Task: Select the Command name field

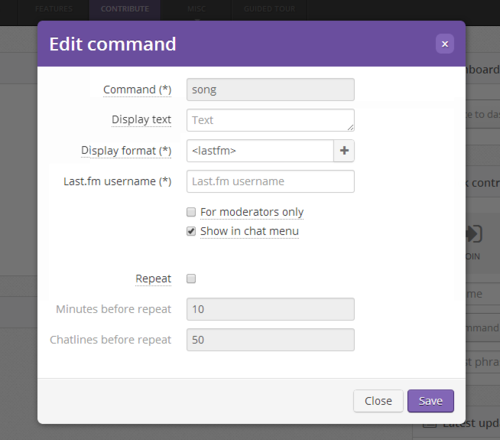Action: click(270, 90)
